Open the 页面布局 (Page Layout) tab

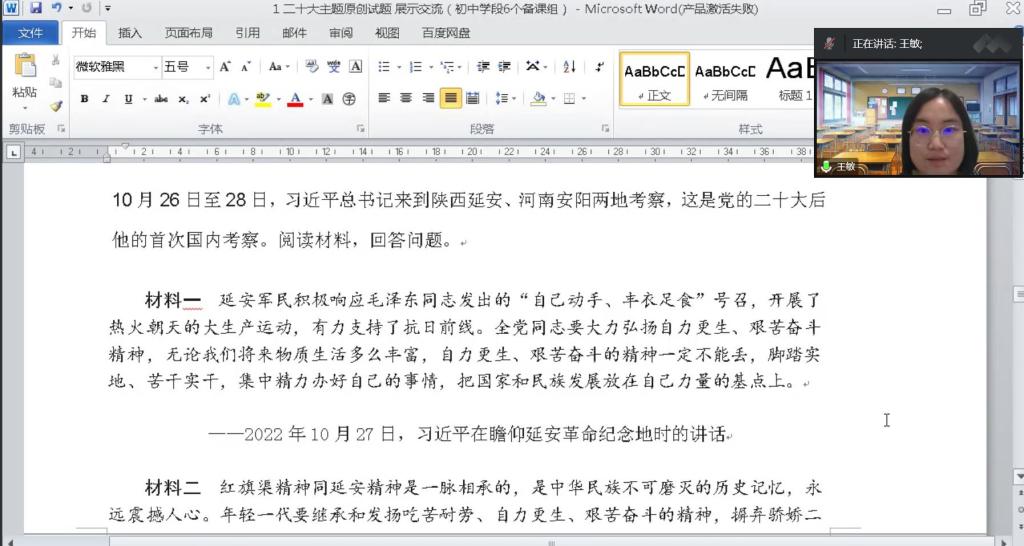188,33
